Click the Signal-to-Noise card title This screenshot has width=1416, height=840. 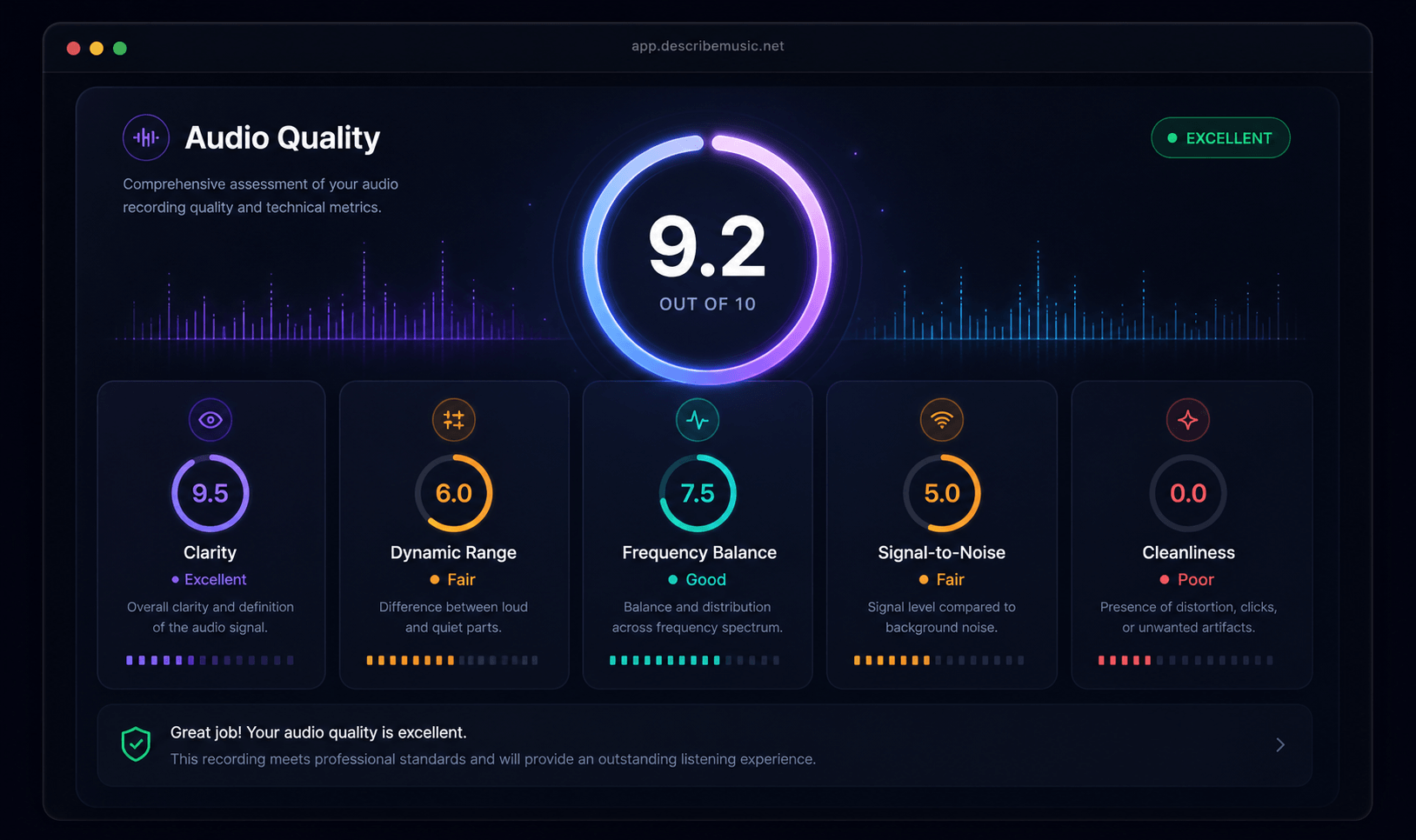(942, 553)
